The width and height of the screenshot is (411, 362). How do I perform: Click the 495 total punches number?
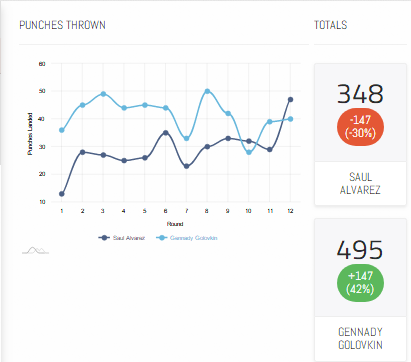click(x=360, y=250)
